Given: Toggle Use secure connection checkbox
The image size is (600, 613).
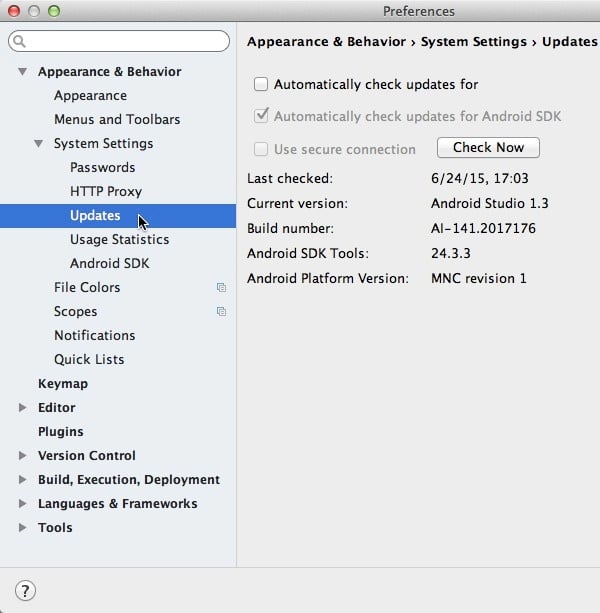Looking at the screenshot, I should 261,149.
